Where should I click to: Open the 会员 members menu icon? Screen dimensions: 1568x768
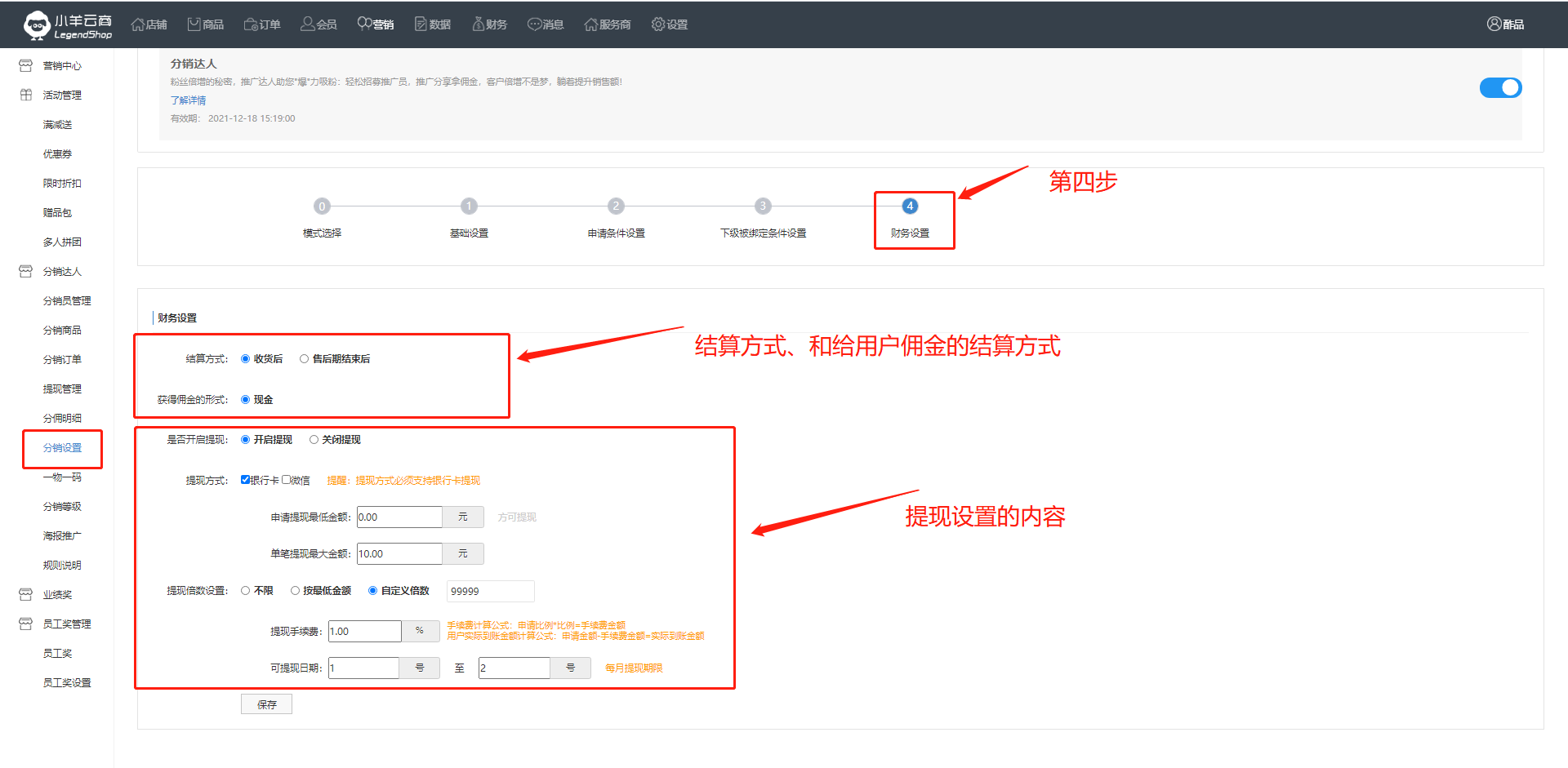(x=308, y=24)
